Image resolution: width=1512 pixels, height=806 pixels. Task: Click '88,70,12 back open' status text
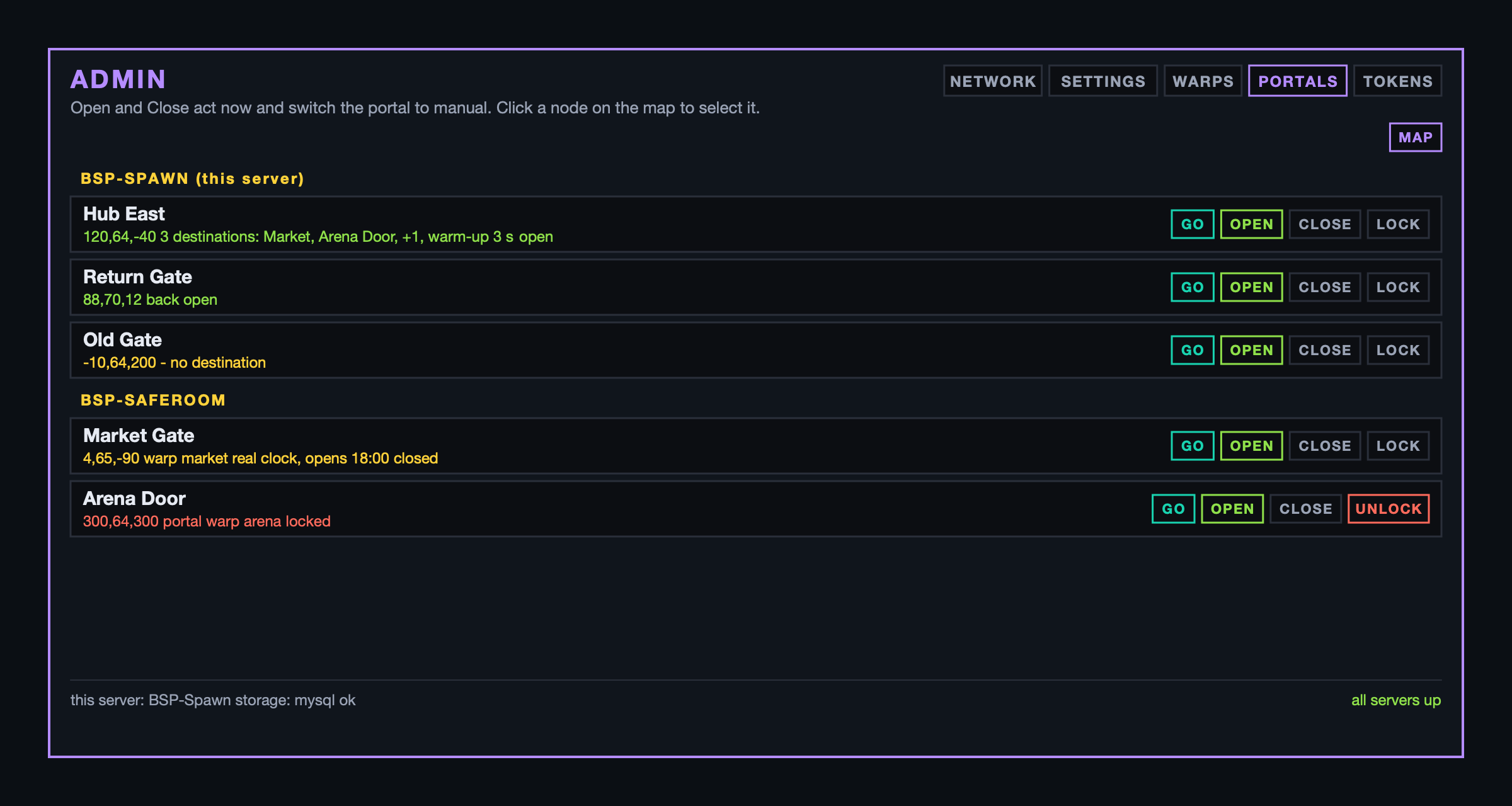point(150,300)
